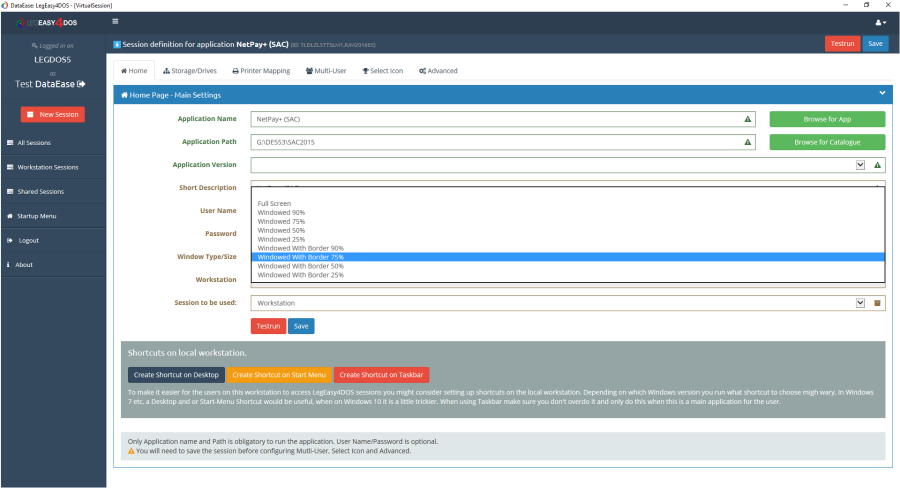The height and width of the screenshot is (488, 900).
Task: Click the logout arrow beside Test DataEase
Action: click(x=81, y=84)
